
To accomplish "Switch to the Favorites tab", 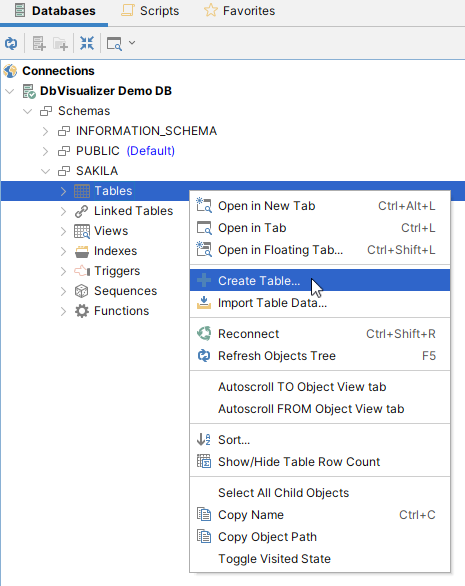I will point(239,11).
